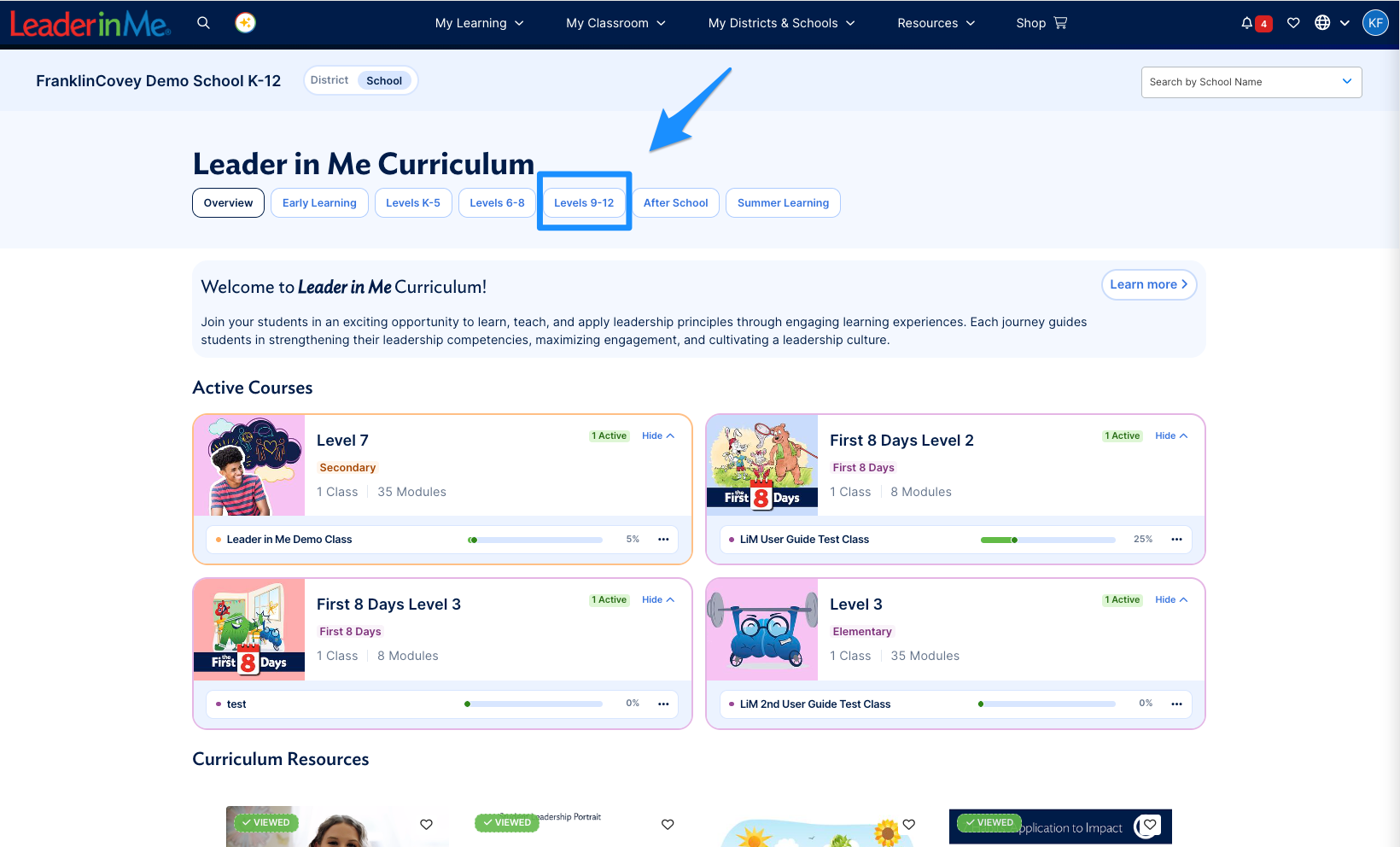Screen dimensions: 1400x847
Task: Click Leader in Me Demo Class progress bar
Action: (535, 540)
